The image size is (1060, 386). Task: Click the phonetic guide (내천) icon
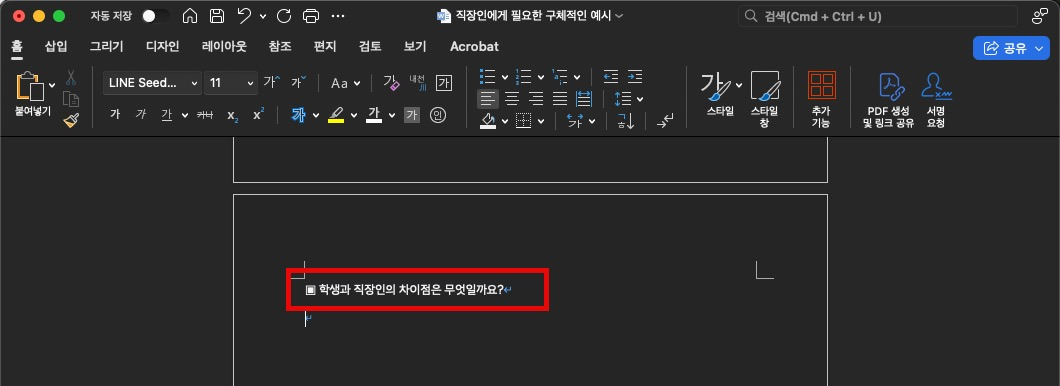point(418,82)
